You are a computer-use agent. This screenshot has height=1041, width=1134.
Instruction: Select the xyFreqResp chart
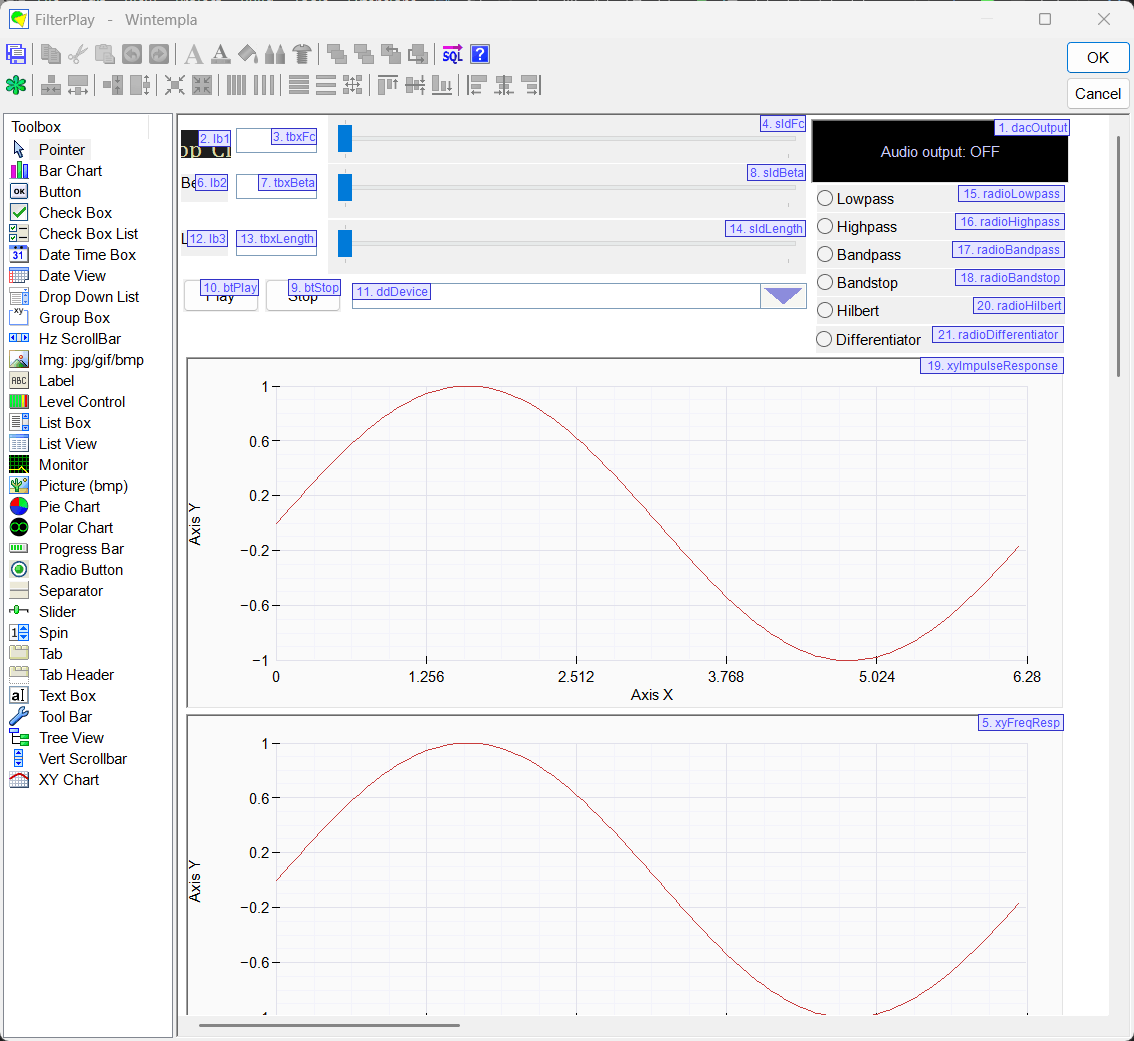[x=625, y=865]
